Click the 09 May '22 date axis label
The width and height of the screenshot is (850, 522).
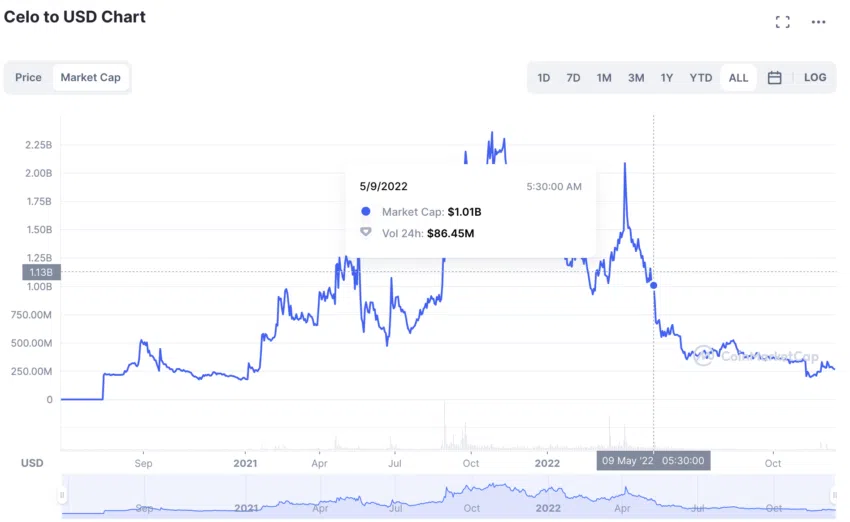(653, 461)
